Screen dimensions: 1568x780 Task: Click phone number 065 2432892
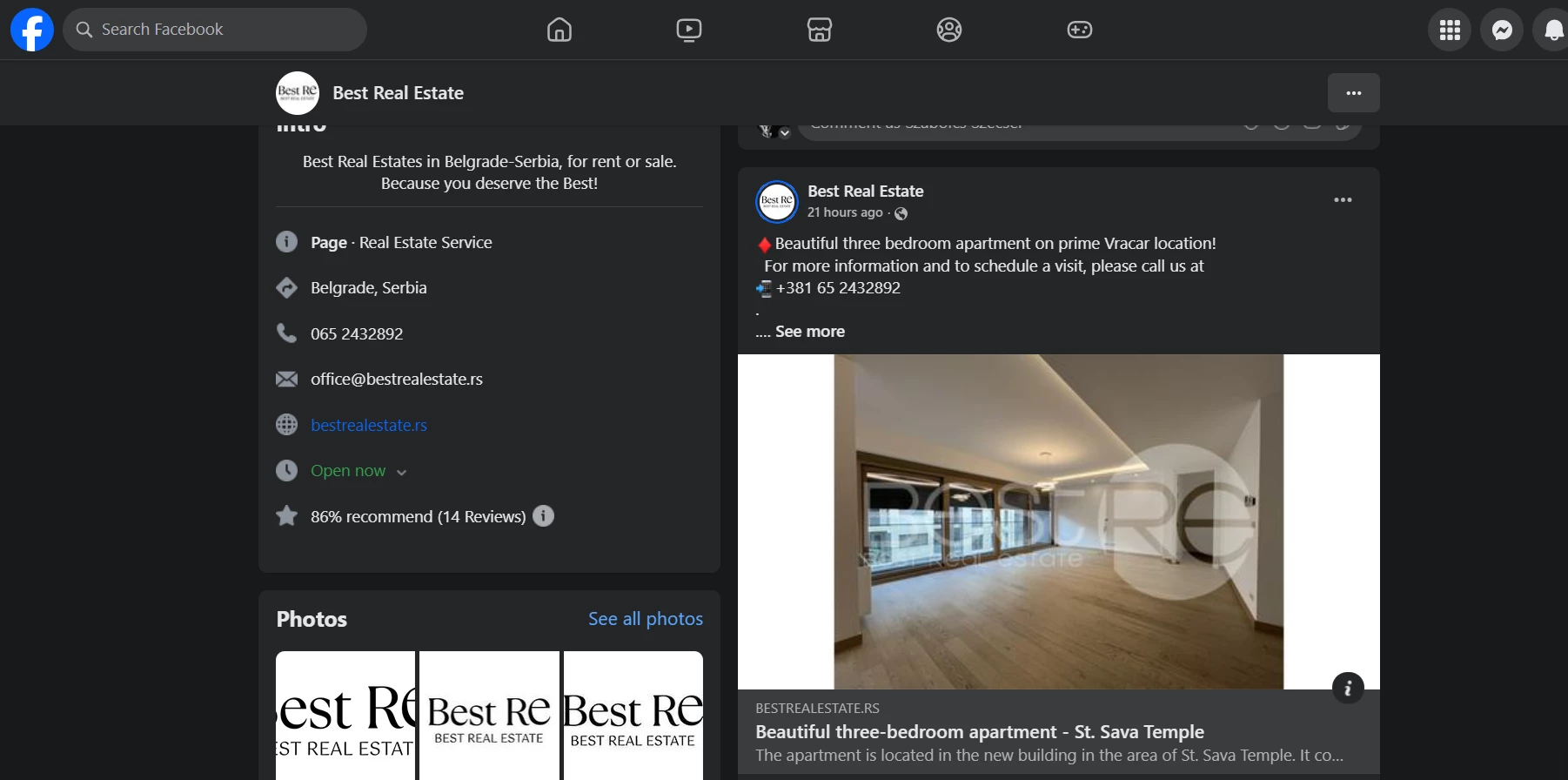357,334
